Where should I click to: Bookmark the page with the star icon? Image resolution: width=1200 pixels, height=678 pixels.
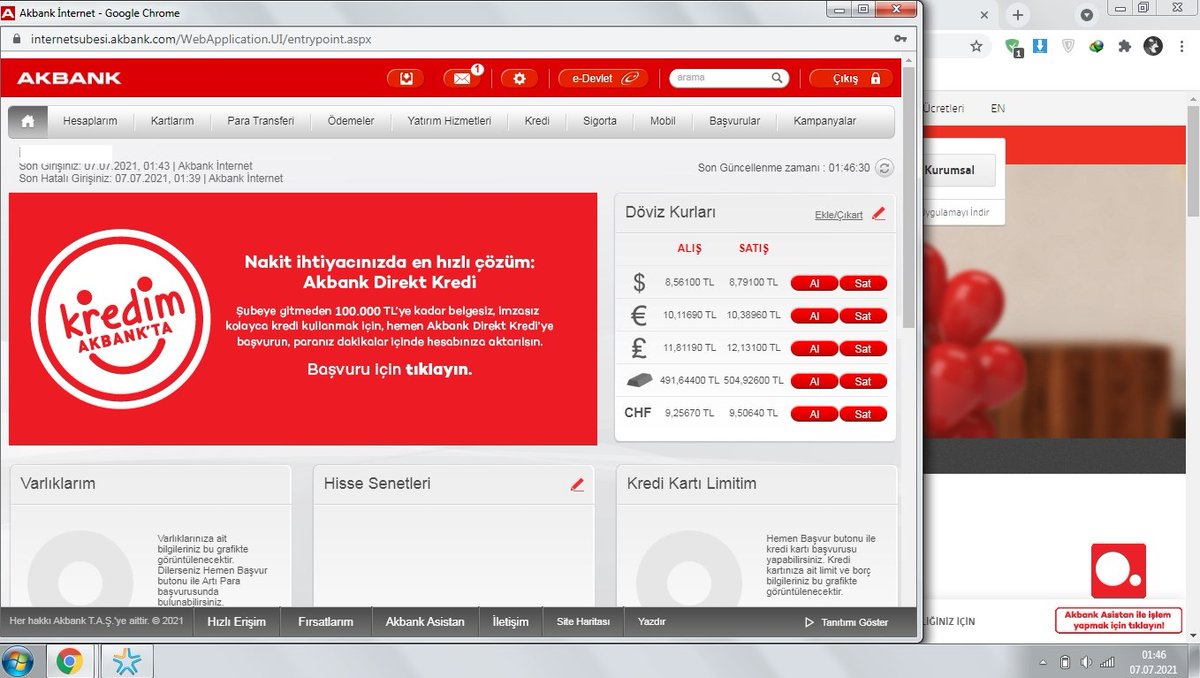(x=976, y=46)
